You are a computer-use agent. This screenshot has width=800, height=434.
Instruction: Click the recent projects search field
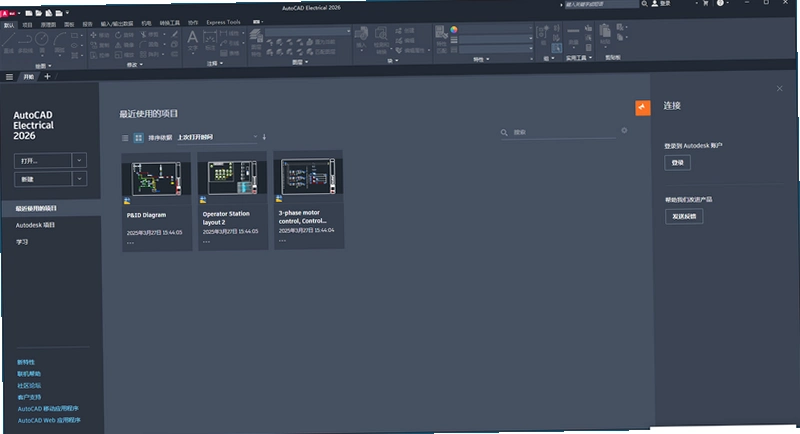pos(559,133)
